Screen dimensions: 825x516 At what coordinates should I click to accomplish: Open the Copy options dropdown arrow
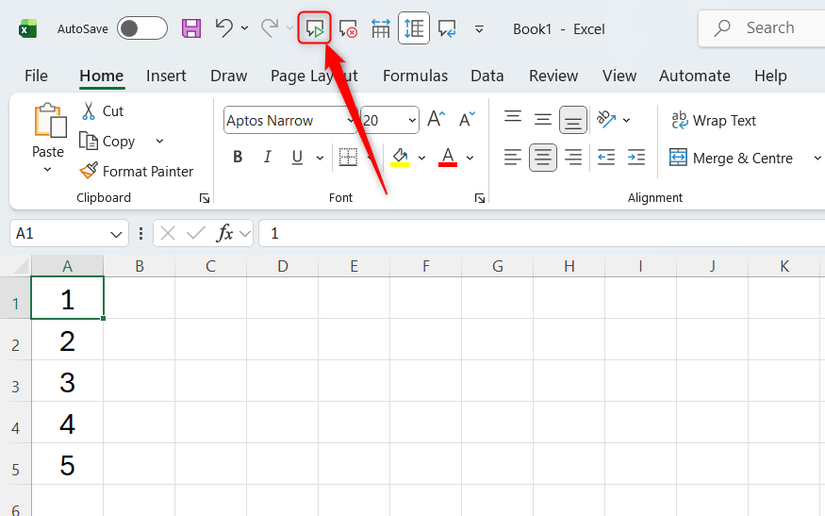[159, 141]
